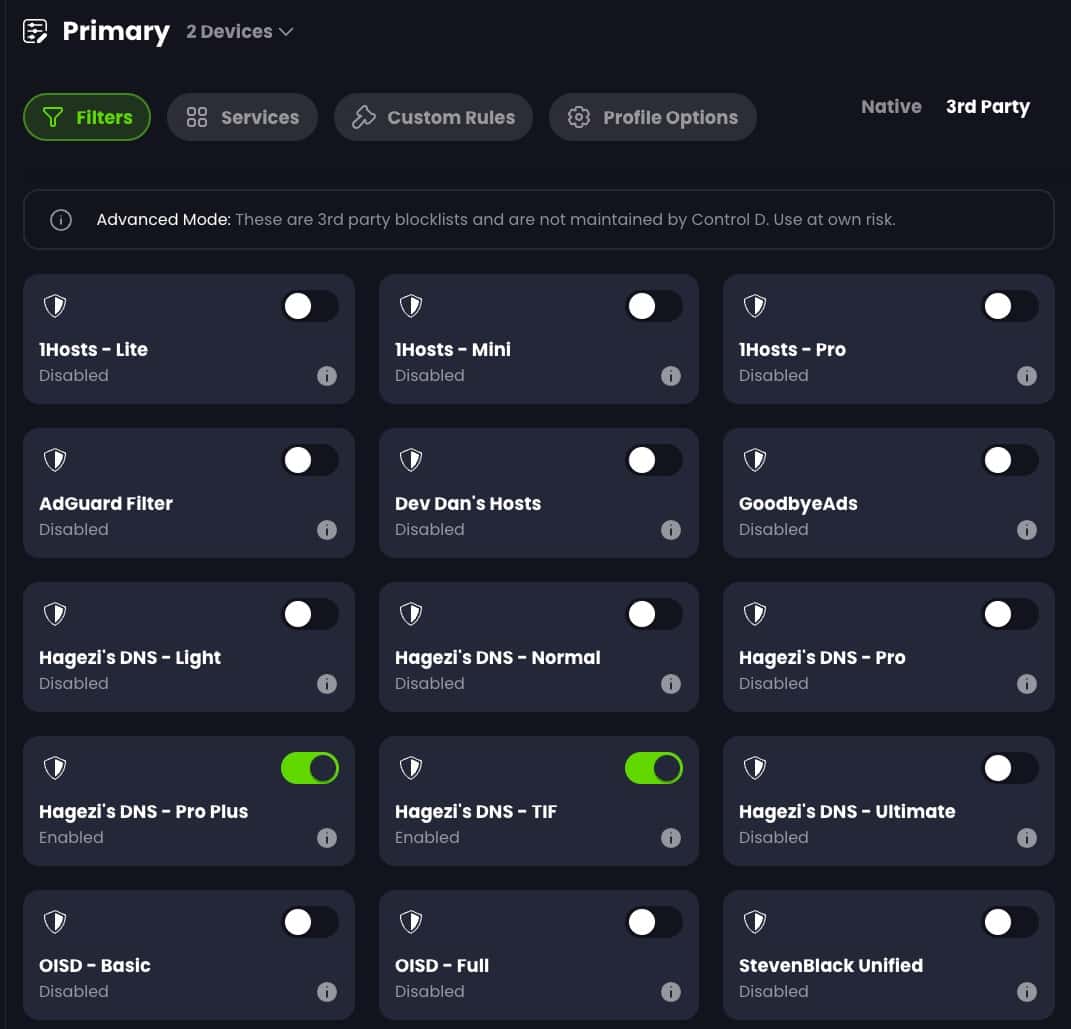Select the Filters tab
The image size is (1071, 1029).
click(x=87, y=117)
